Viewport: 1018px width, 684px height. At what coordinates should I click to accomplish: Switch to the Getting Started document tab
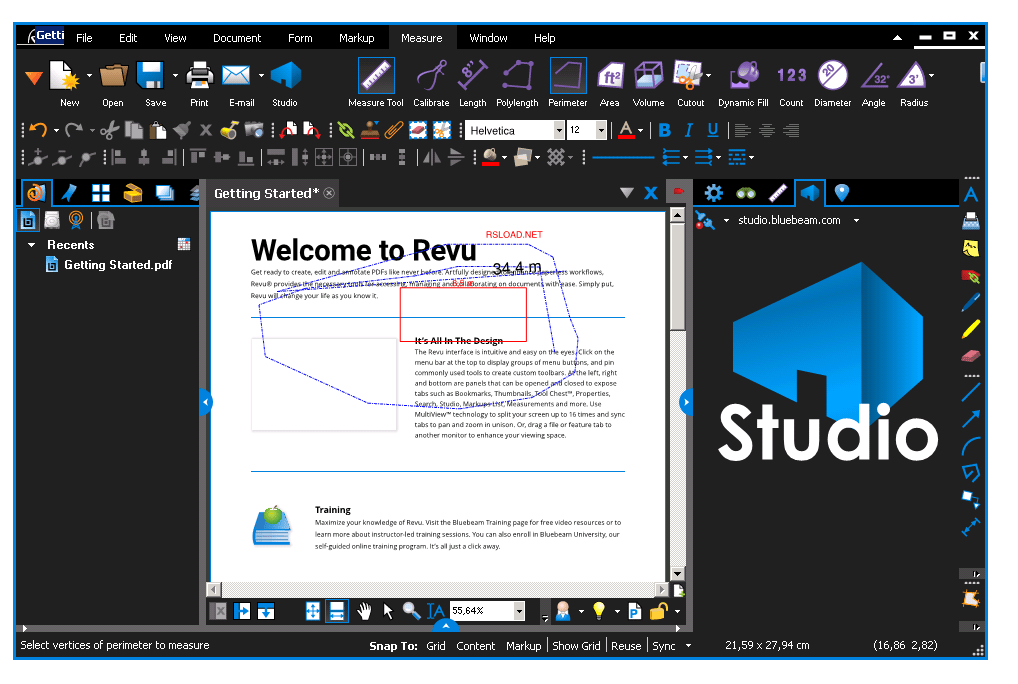[x=266, y=193]
